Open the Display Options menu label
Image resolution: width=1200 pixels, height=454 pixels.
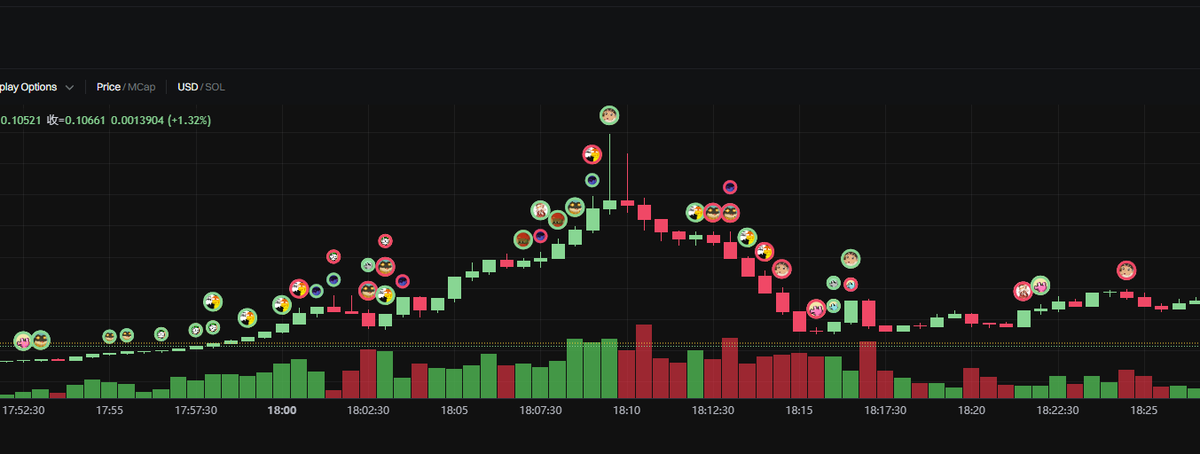28,87
